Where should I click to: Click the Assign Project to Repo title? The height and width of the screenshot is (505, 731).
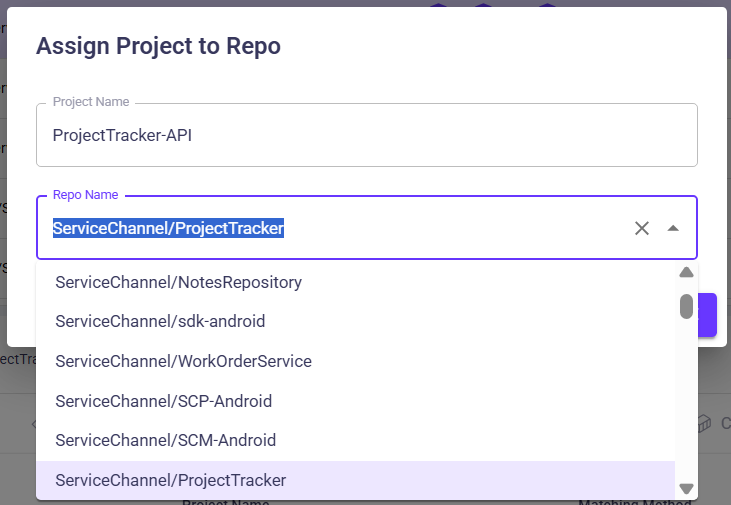[158, 46]
